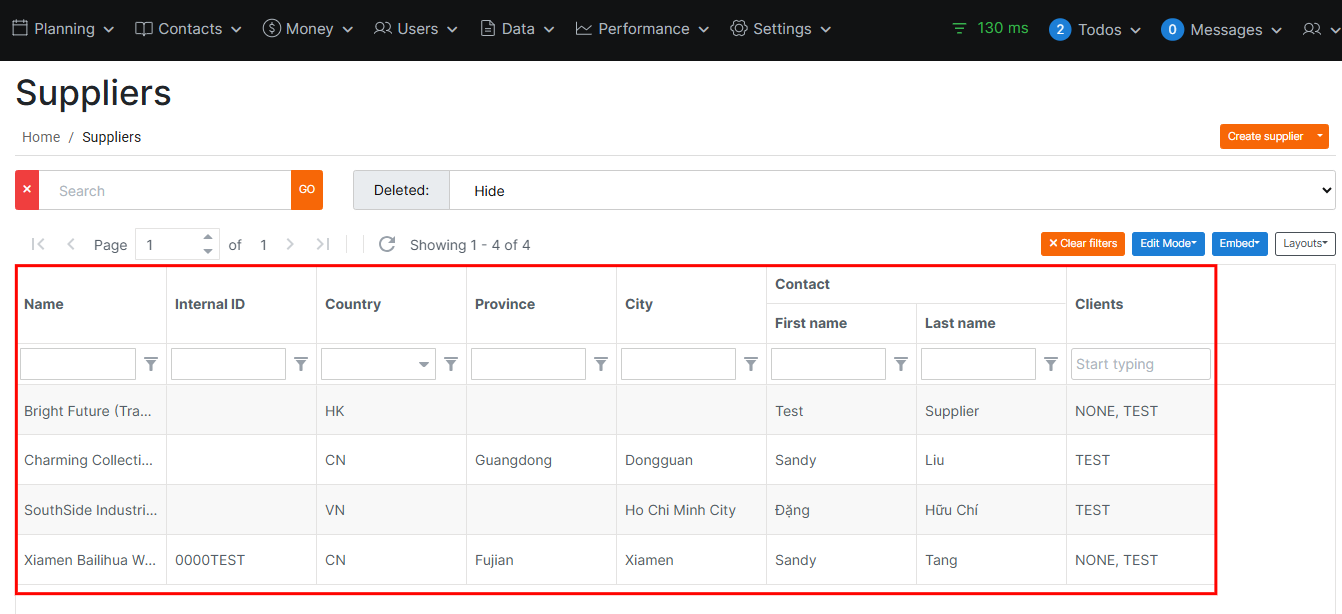Open the Messages dropdown

(x=1222, y=30)
